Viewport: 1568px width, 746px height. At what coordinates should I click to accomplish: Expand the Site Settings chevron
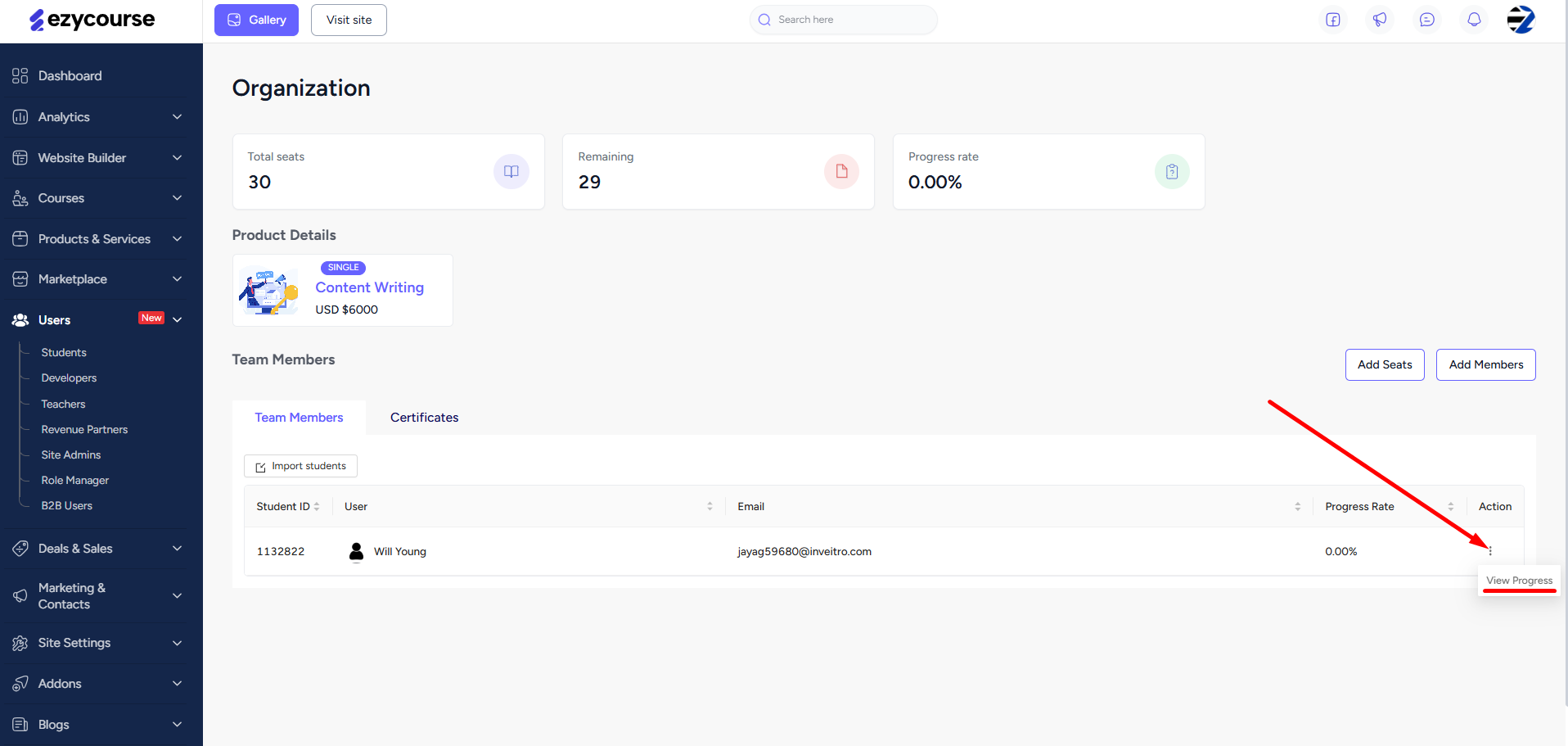178,643
